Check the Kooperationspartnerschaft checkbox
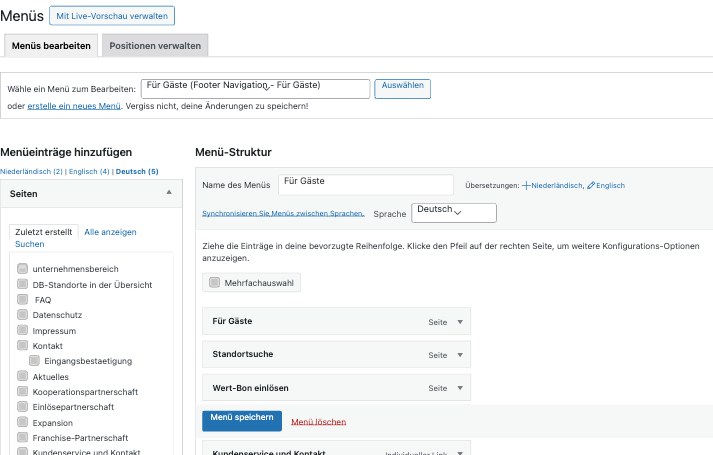Viewport: 713px width, 455px height. coord(22,391)
